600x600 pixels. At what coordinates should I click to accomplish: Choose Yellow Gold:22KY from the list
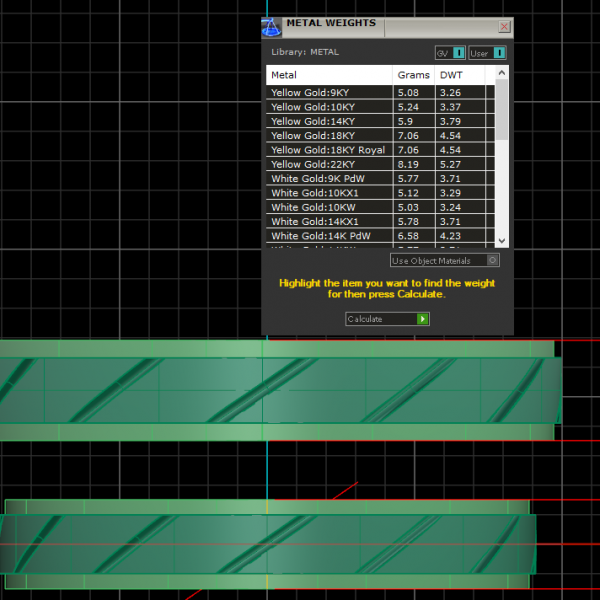[328, 164]
